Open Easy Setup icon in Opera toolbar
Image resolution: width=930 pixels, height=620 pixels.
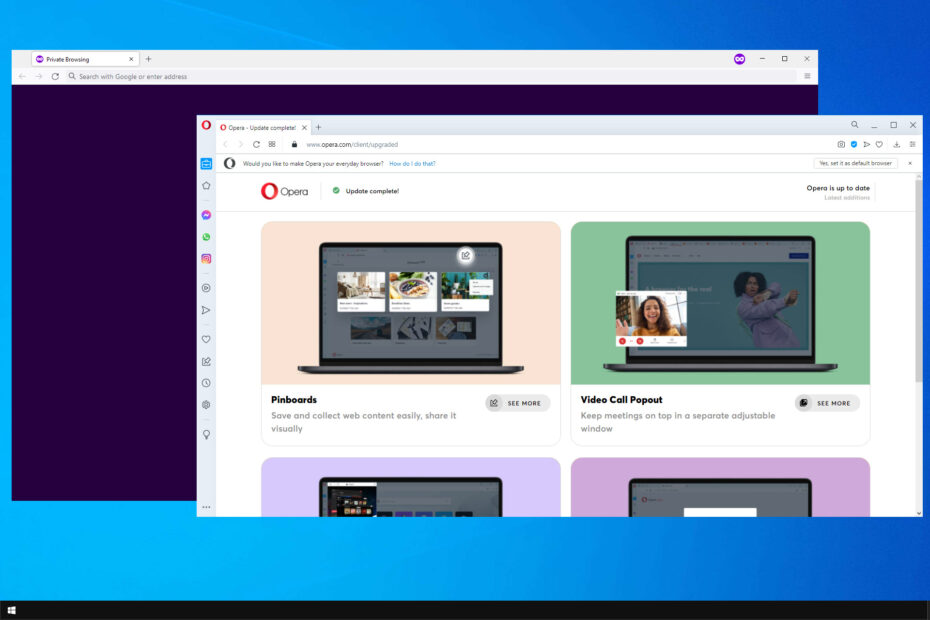point(912,144)
